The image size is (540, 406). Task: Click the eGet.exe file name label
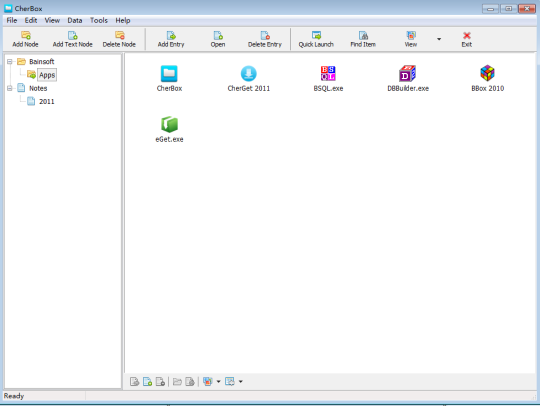(x=169, y=139)
